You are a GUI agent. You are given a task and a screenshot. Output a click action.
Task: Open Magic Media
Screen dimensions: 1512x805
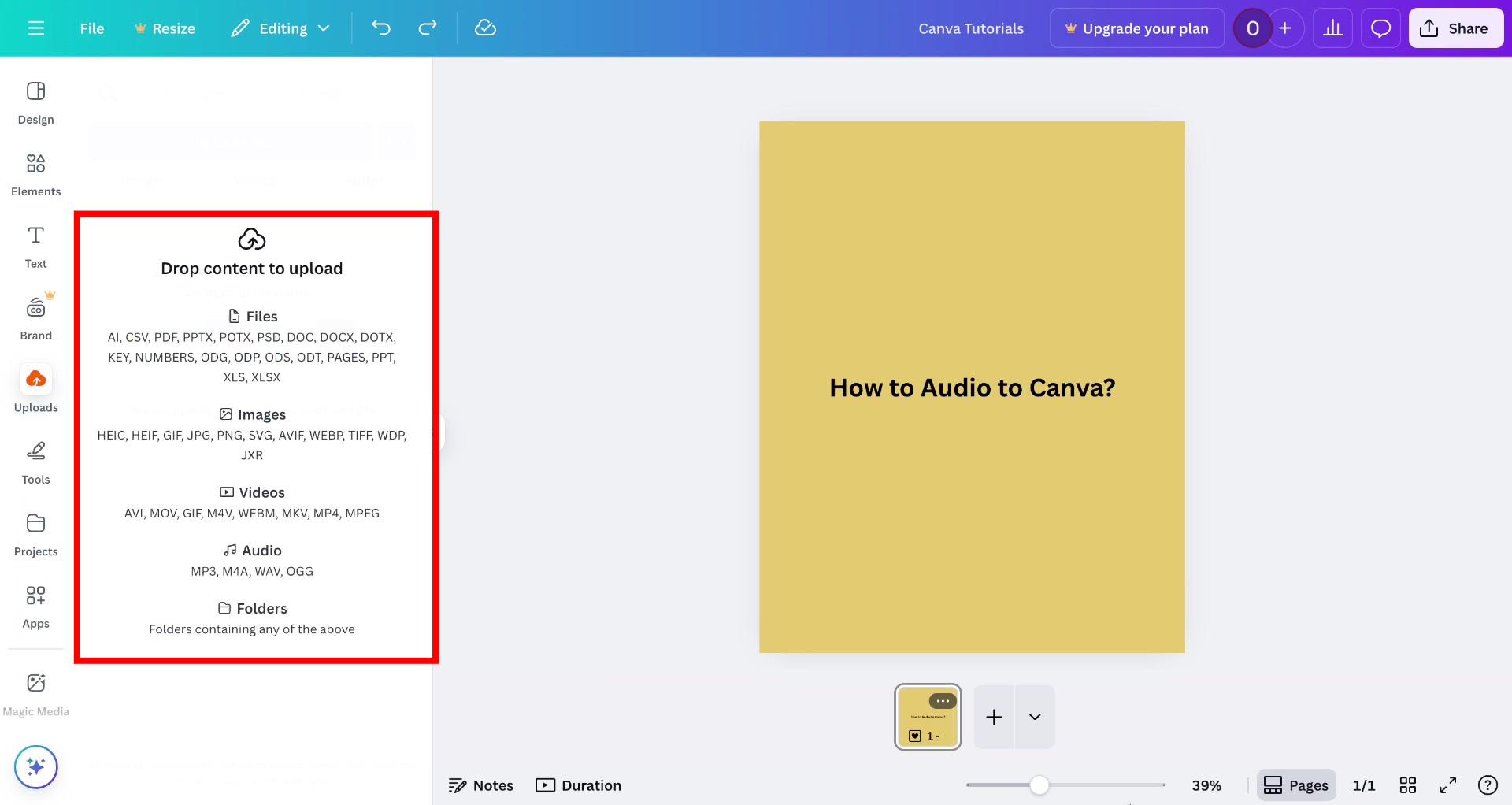35,692
